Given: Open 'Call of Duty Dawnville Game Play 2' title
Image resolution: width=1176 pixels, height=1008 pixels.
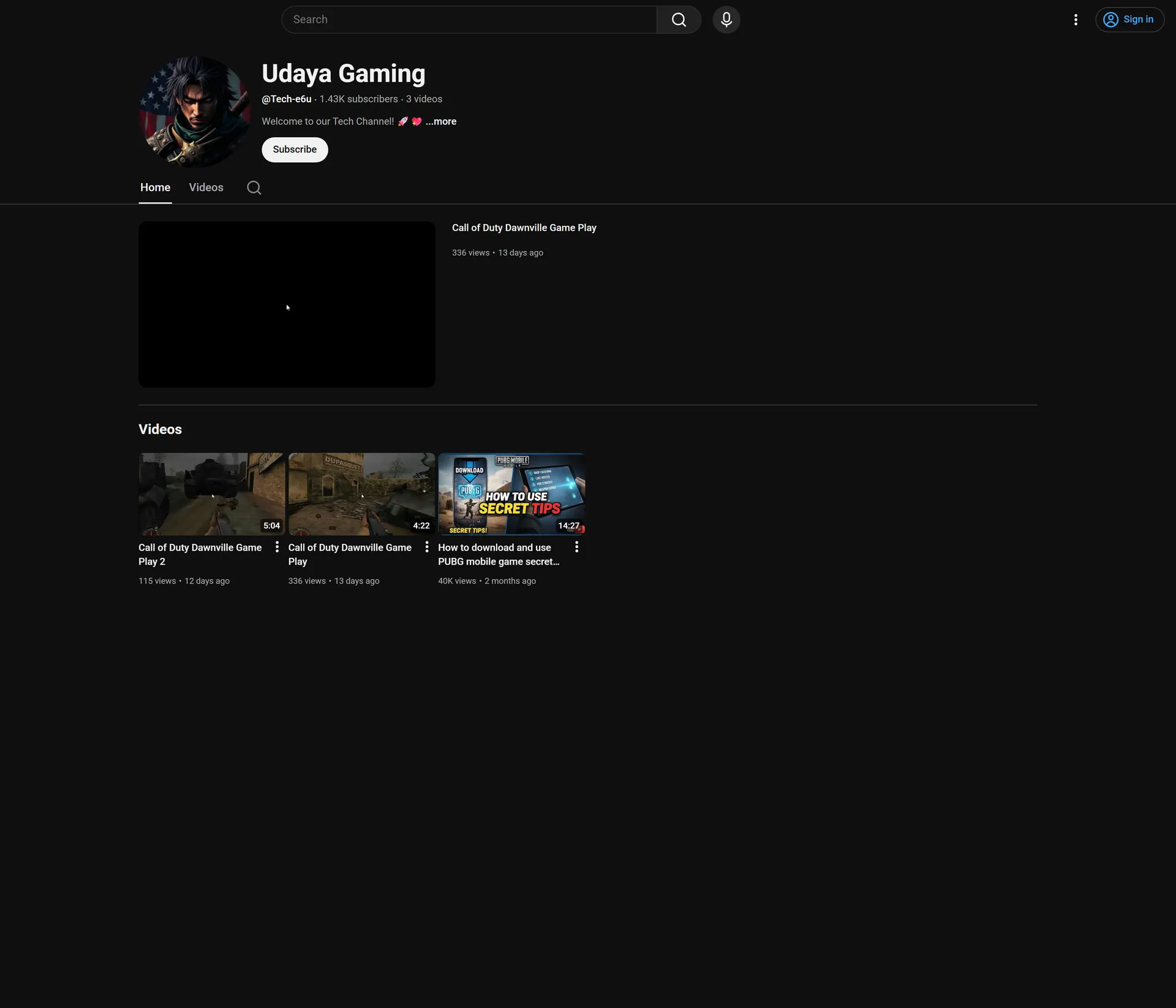Looking at the screenshot, I should (200, 554).
